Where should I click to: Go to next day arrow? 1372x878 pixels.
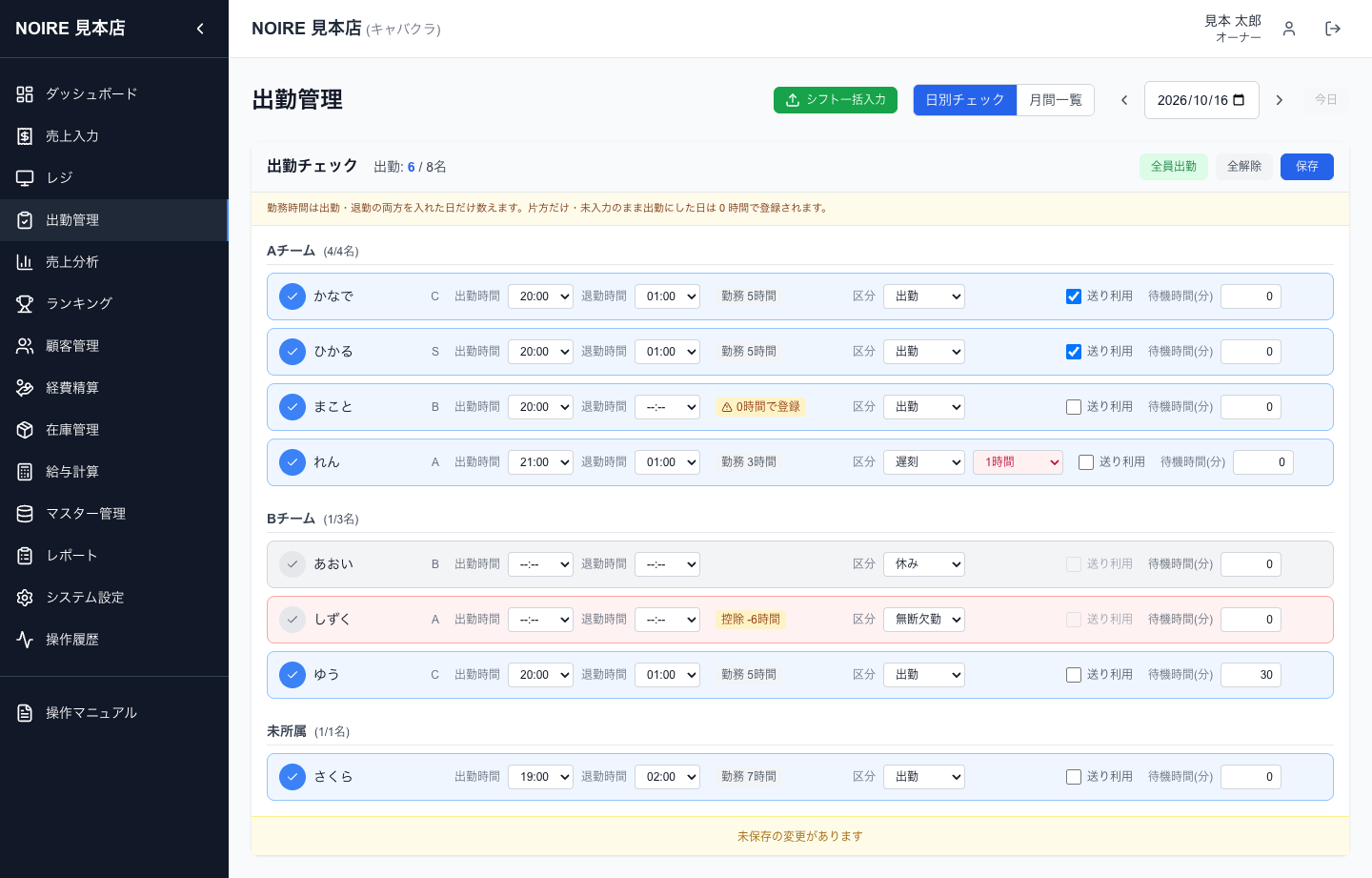pos(1280,100)
